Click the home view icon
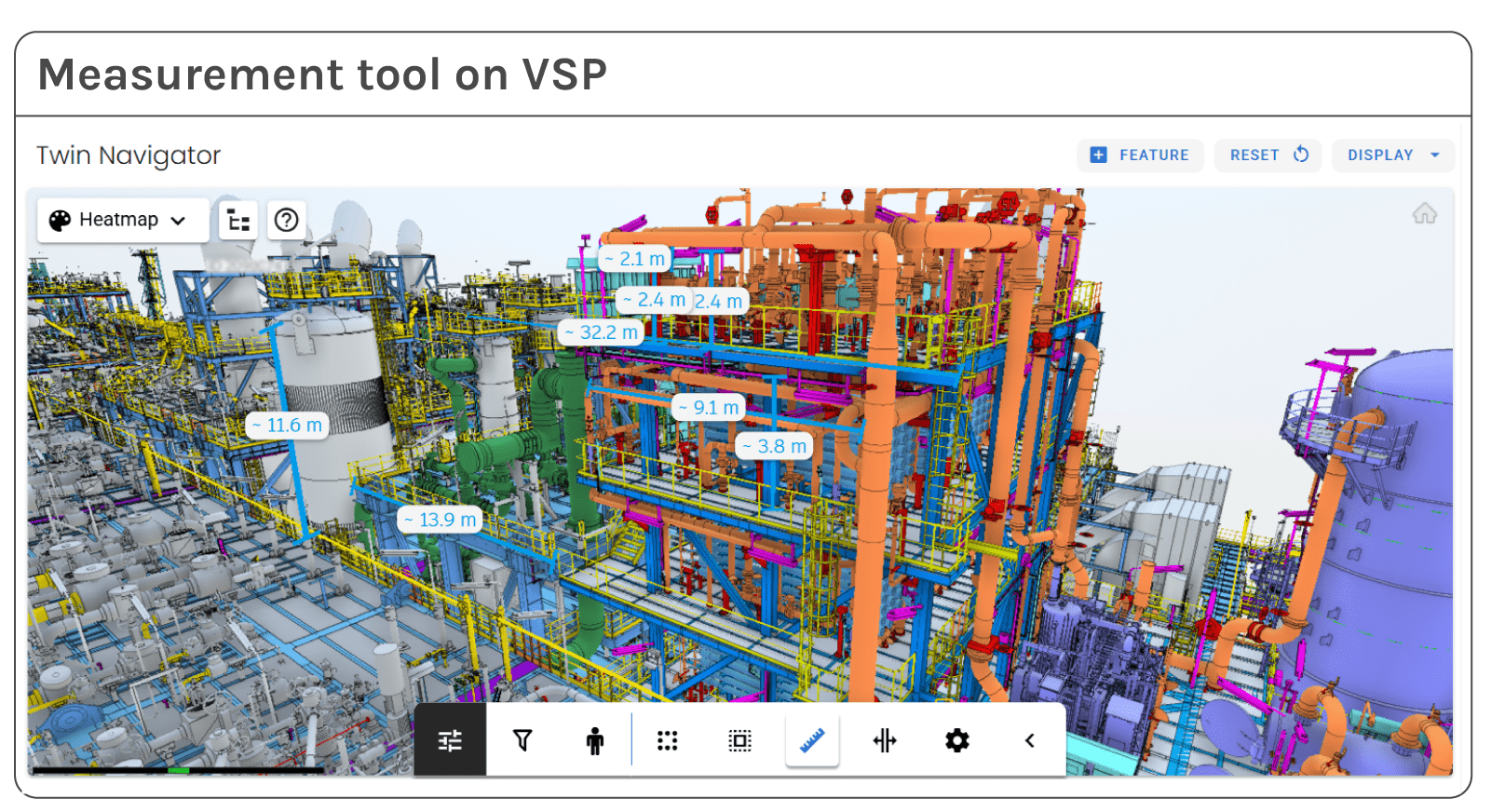This screenshot has width=1491, height=812. tap(1424, 213)
